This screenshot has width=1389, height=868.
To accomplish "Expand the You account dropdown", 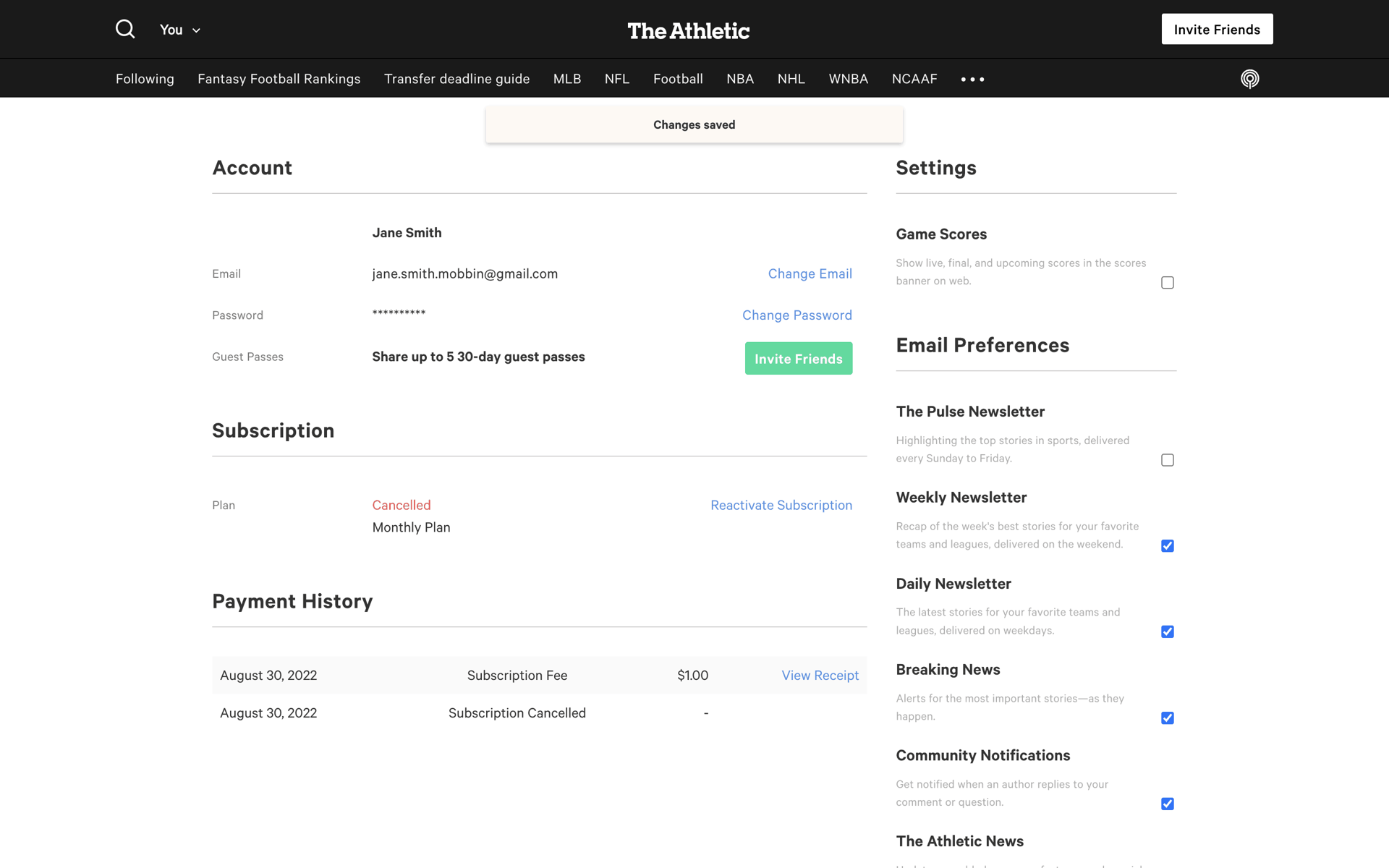I will (180, 30).
